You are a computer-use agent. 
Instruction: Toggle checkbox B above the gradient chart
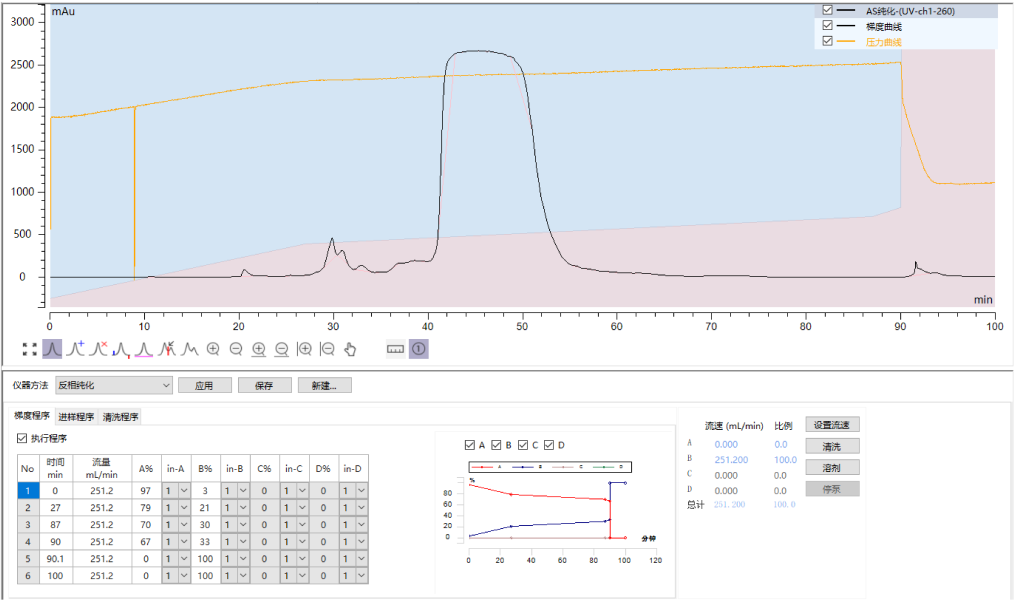[x=497, y=445]
